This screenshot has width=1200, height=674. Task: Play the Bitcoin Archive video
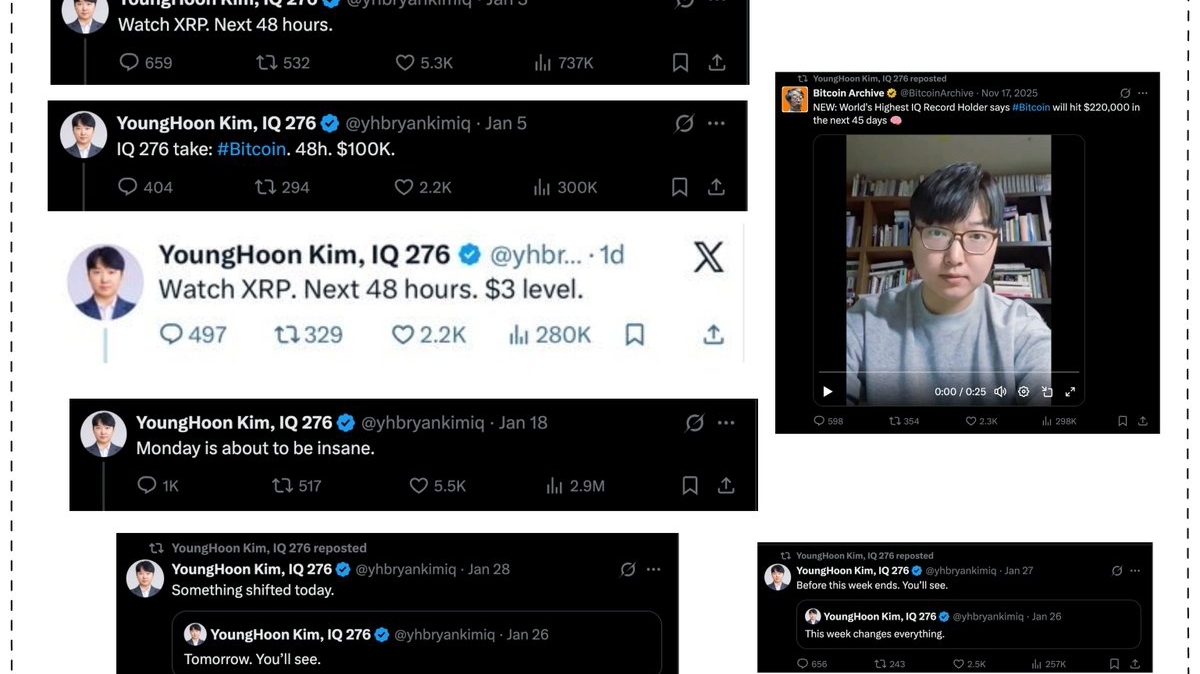tap(827, 392)
